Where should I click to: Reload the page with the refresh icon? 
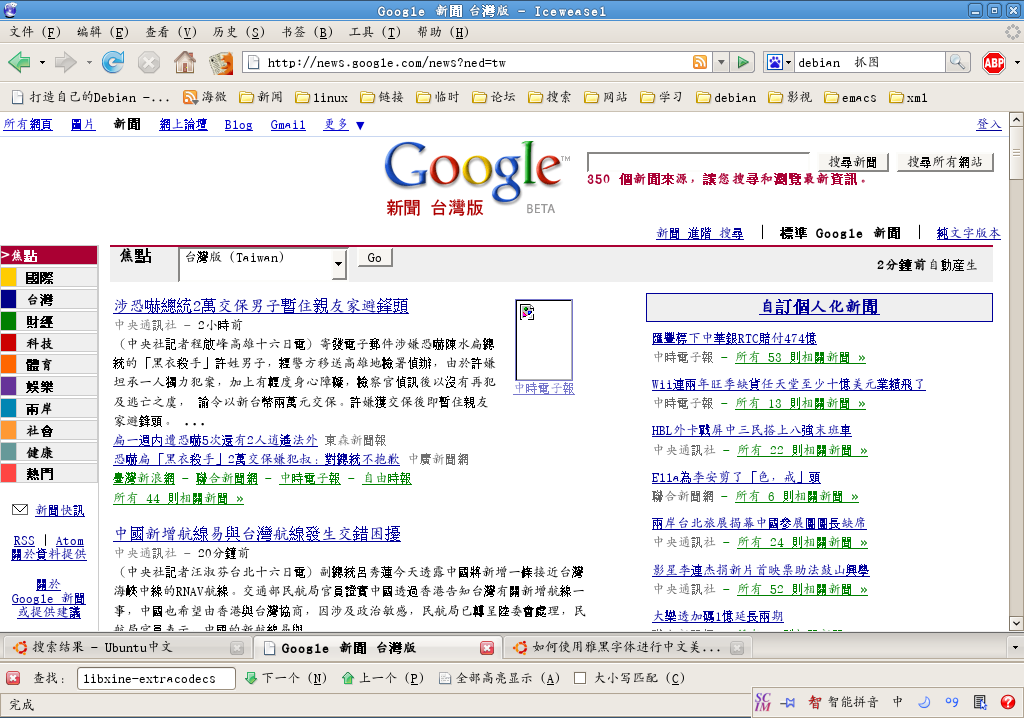tap(113, 62)
